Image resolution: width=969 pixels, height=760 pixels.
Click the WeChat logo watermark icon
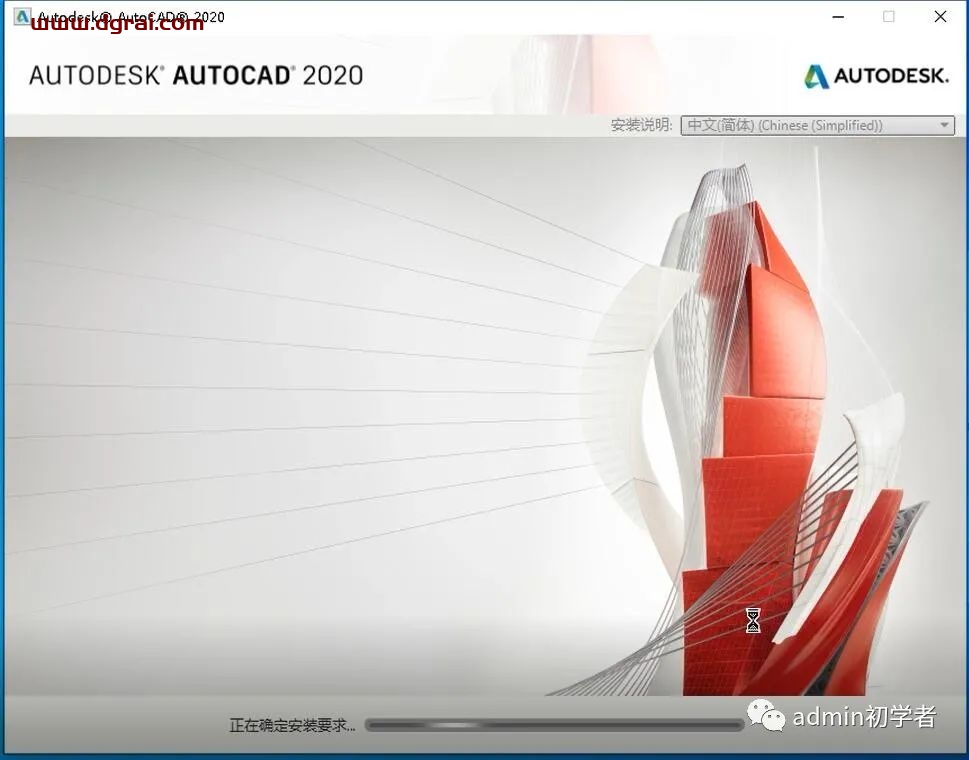pos(766,716)
